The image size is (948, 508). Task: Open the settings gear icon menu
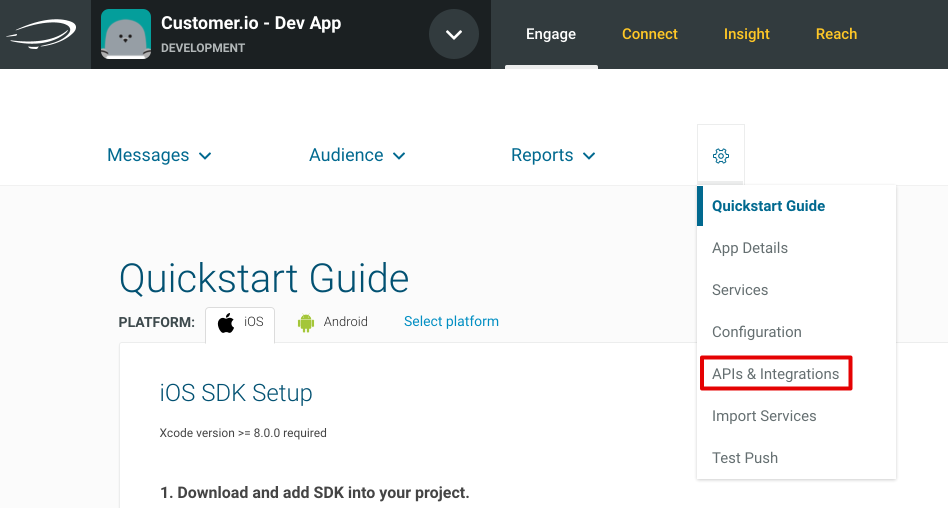coord(721,156)
